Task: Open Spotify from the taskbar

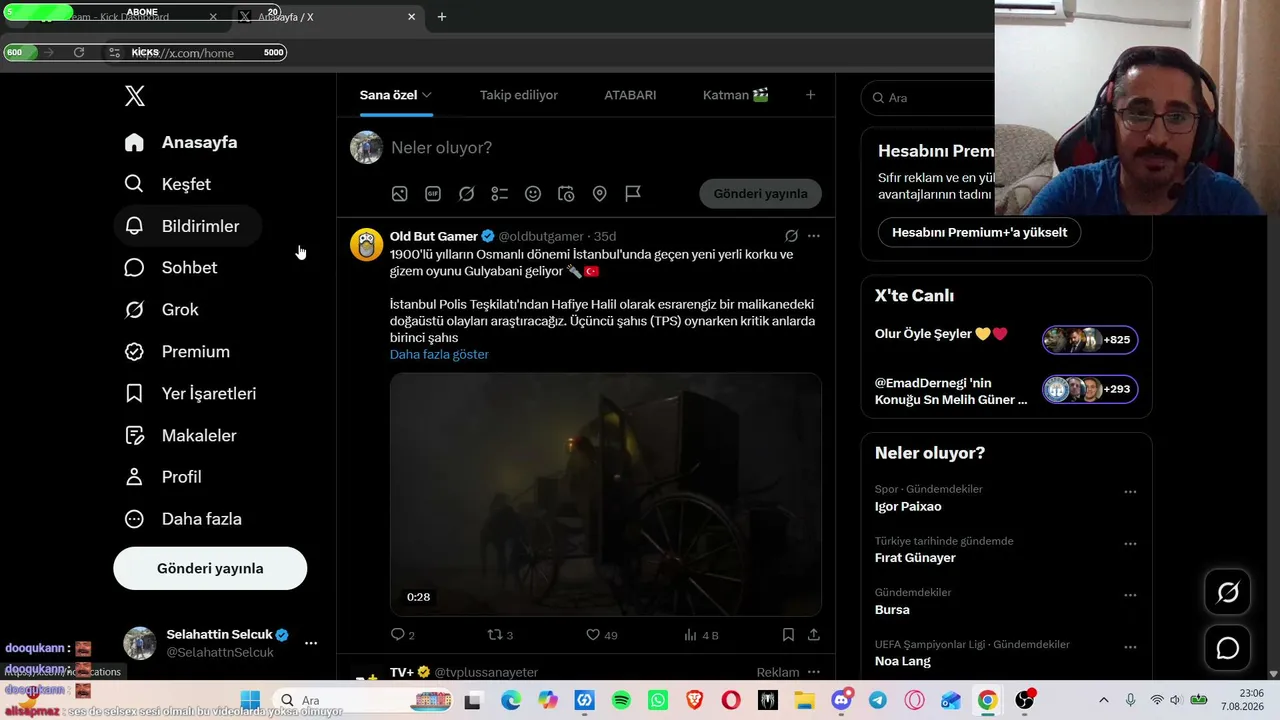Action: [620, 701]
